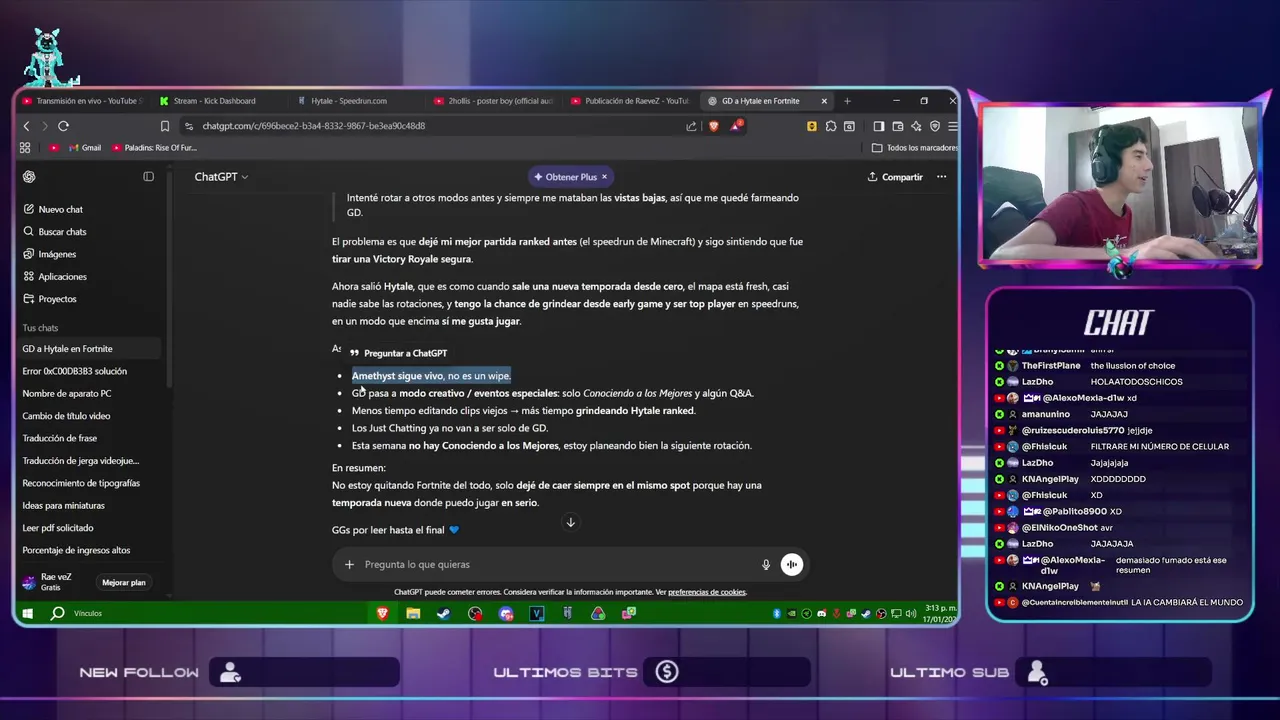Open Steam from the taskbar
Image resolution: width=1280 pixels, height=720 pixels.
click(x=443, y=613)
